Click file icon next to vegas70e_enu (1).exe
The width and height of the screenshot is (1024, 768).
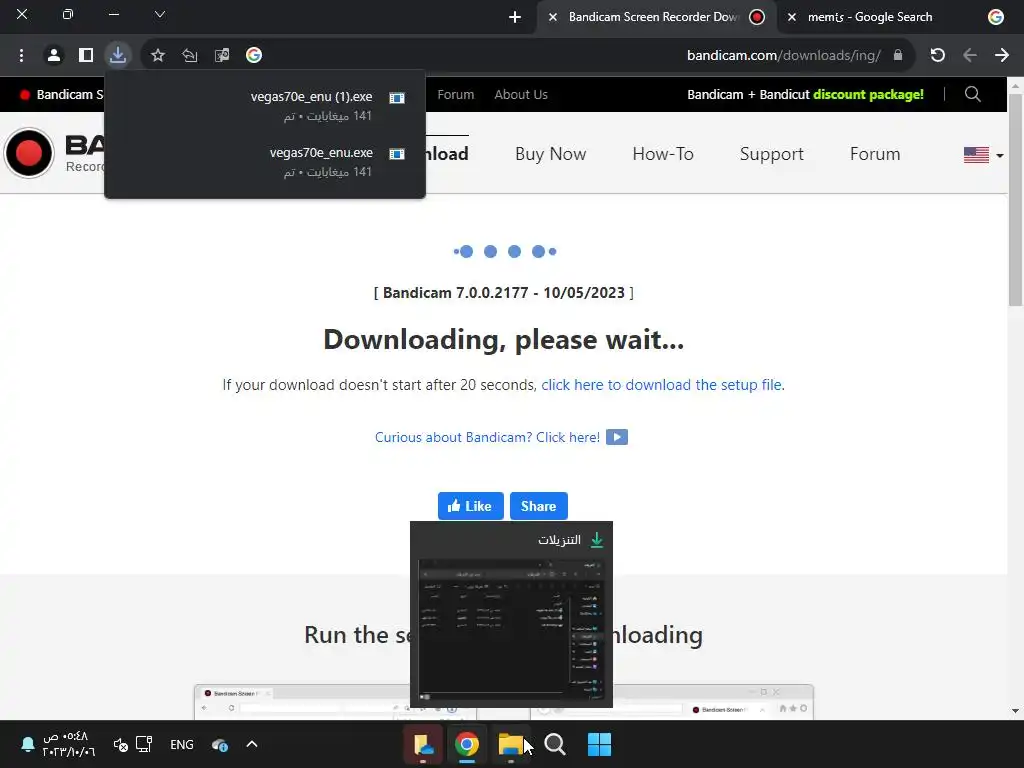tap(396, 98)
